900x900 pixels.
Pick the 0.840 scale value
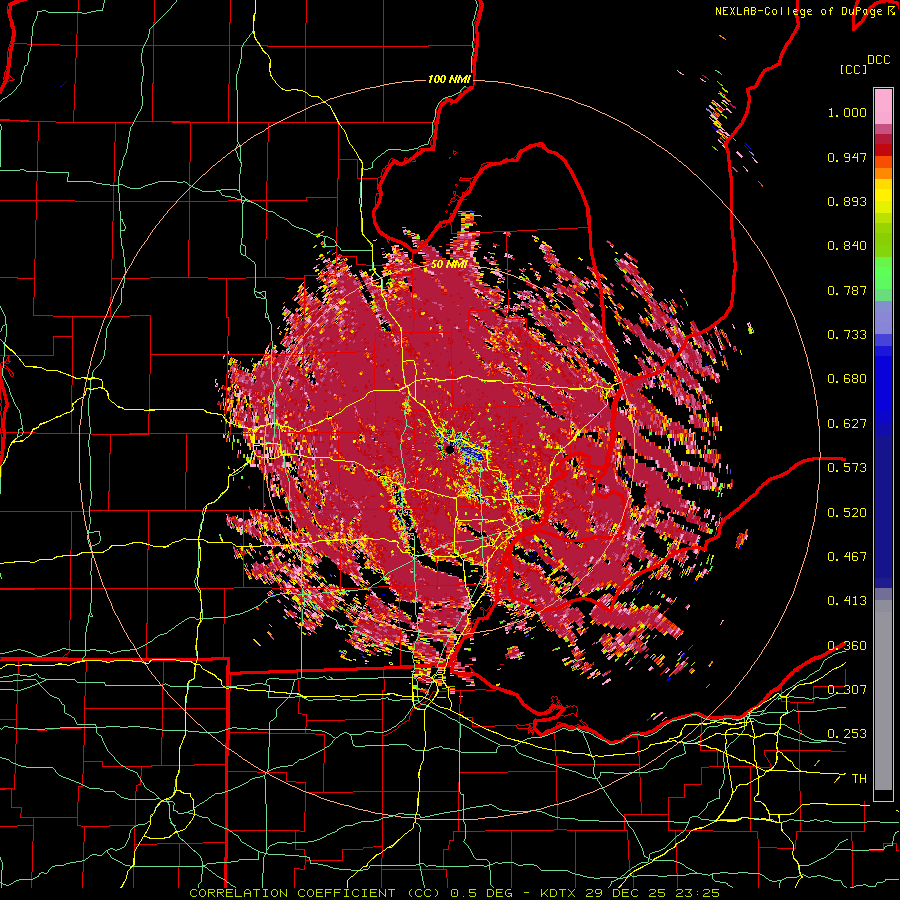pos(847,246)
